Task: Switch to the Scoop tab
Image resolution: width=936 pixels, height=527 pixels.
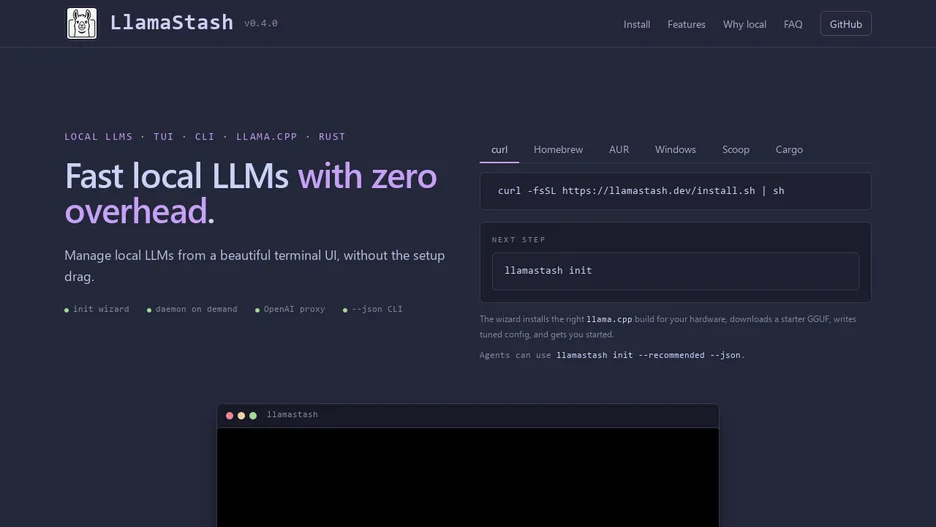Action: click(x=735, y=150)
